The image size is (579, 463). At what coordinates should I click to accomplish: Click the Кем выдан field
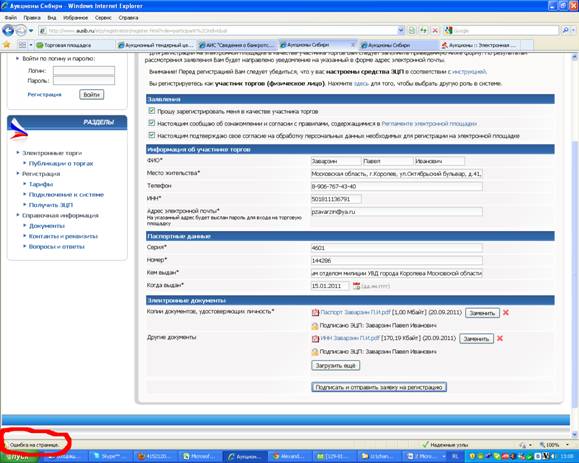pos(397,273)
